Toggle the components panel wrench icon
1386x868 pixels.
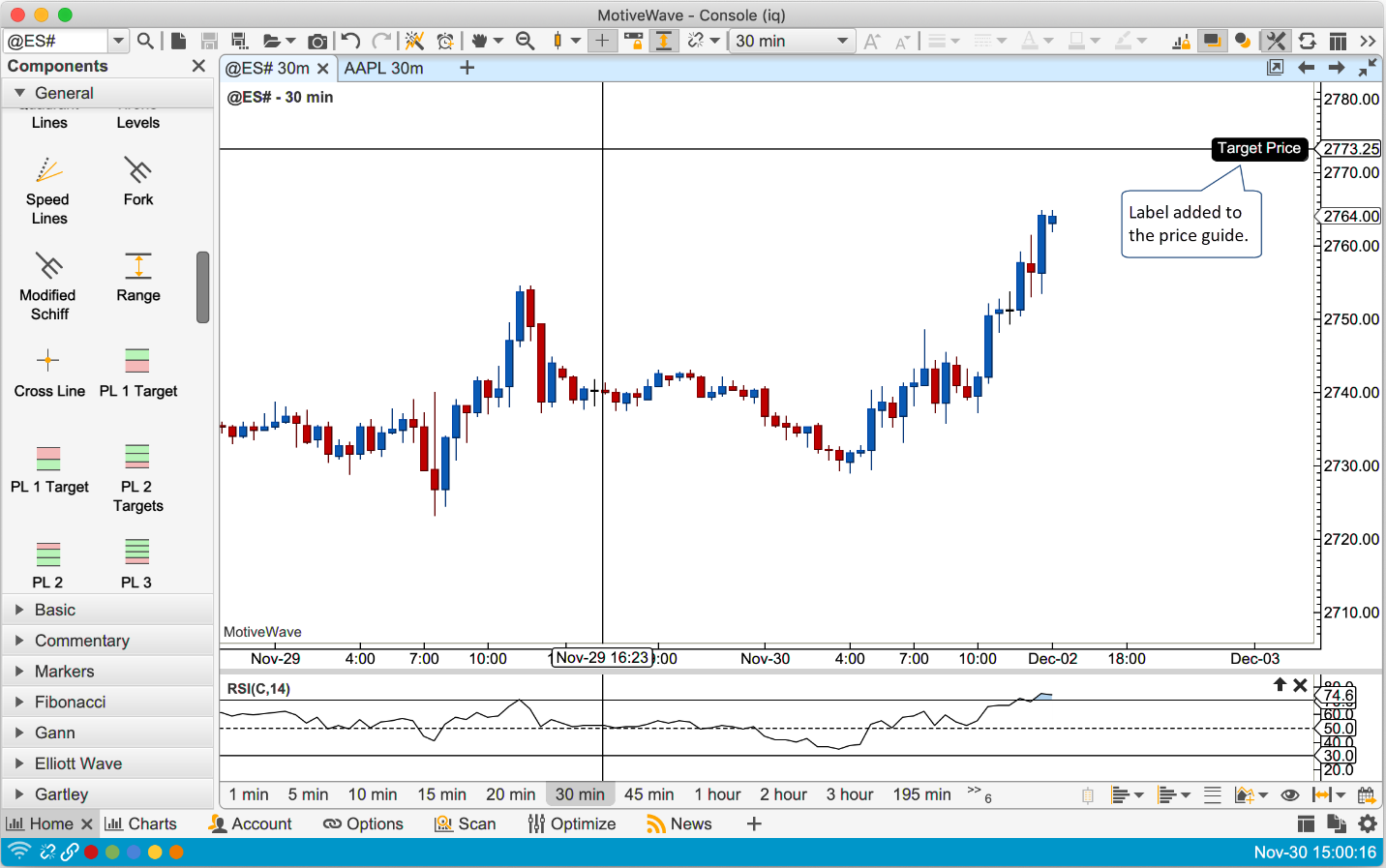point(1276,41)
